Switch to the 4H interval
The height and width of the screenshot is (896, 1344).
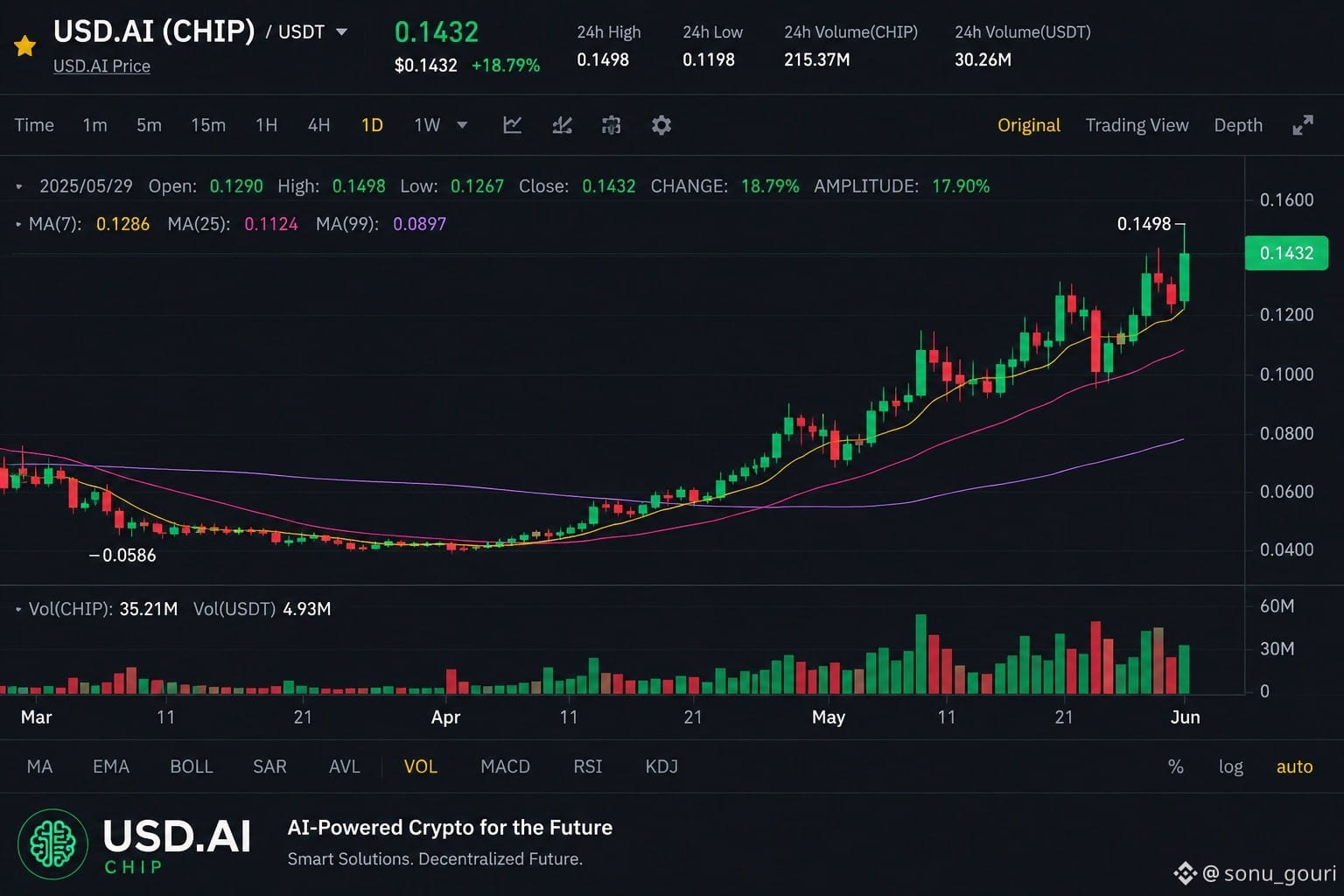click(319, 125)
